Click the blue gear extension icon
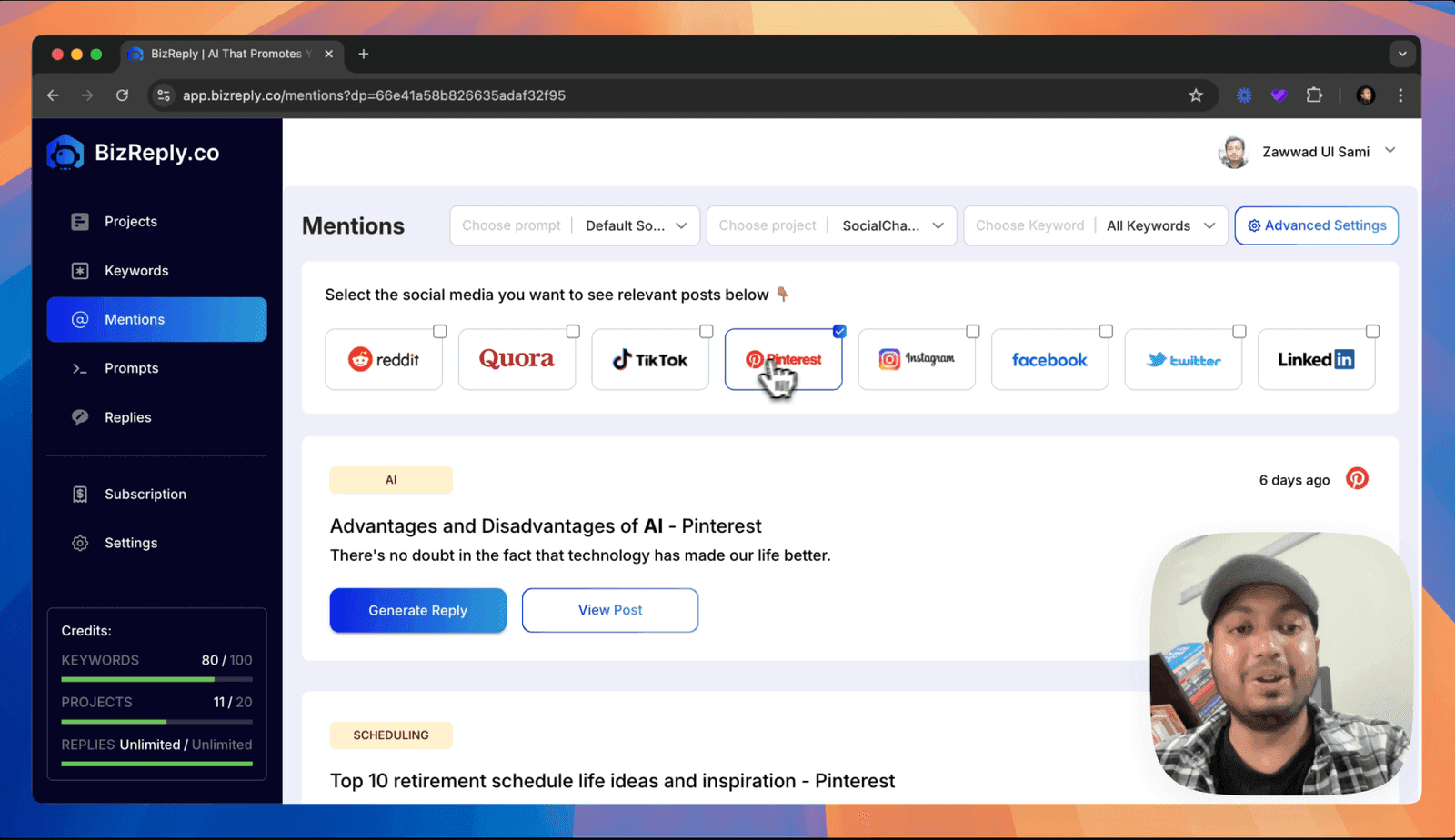Screen dimensions: 1455x840 coord(1244,95)
